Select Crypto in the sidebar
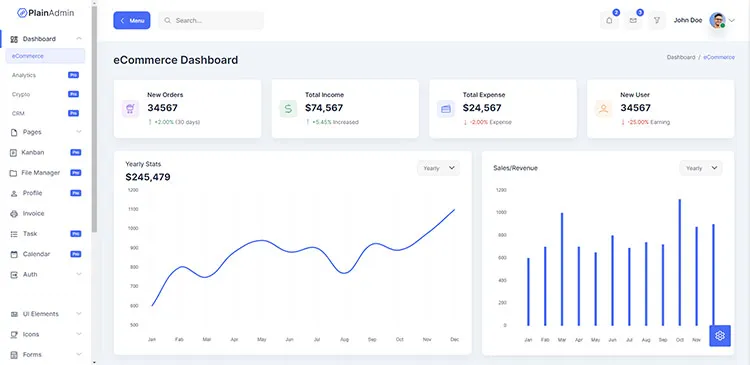The width and height of the screenshot is (750, 365). (x=21, y=94)
